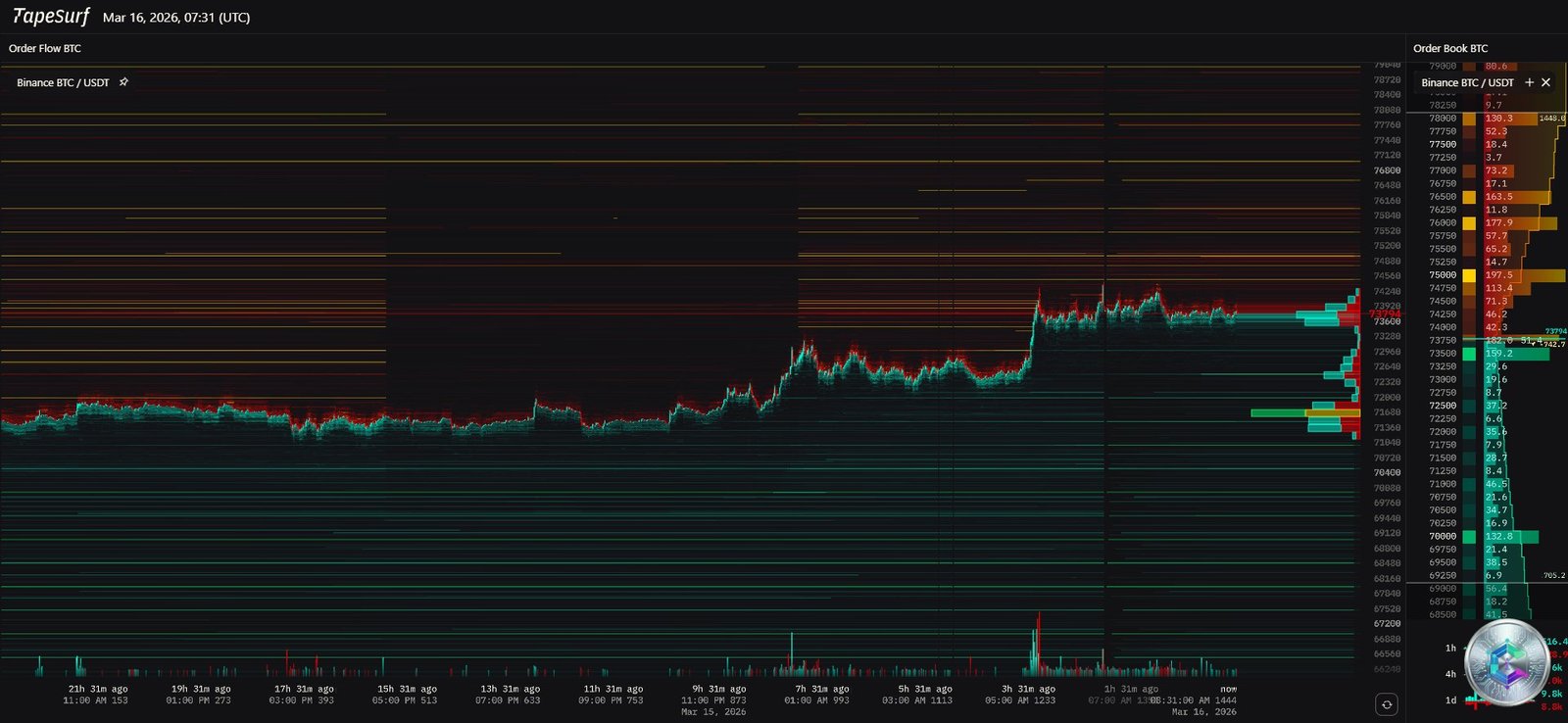Click the 75750 order book price level
Screen dimensions: 1568x723
click(1443, 236)
